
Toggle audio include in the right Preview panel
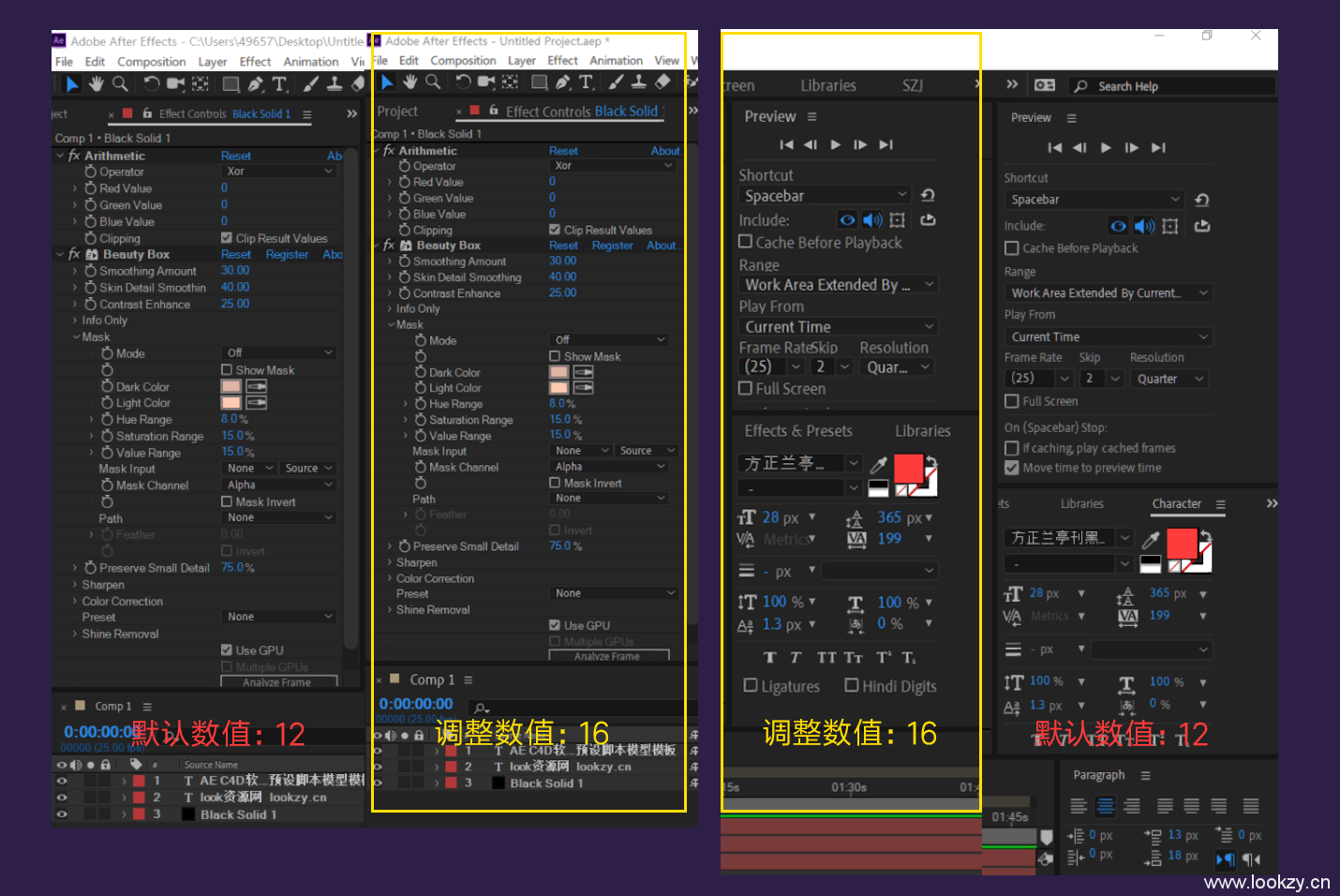(1144, 226)
